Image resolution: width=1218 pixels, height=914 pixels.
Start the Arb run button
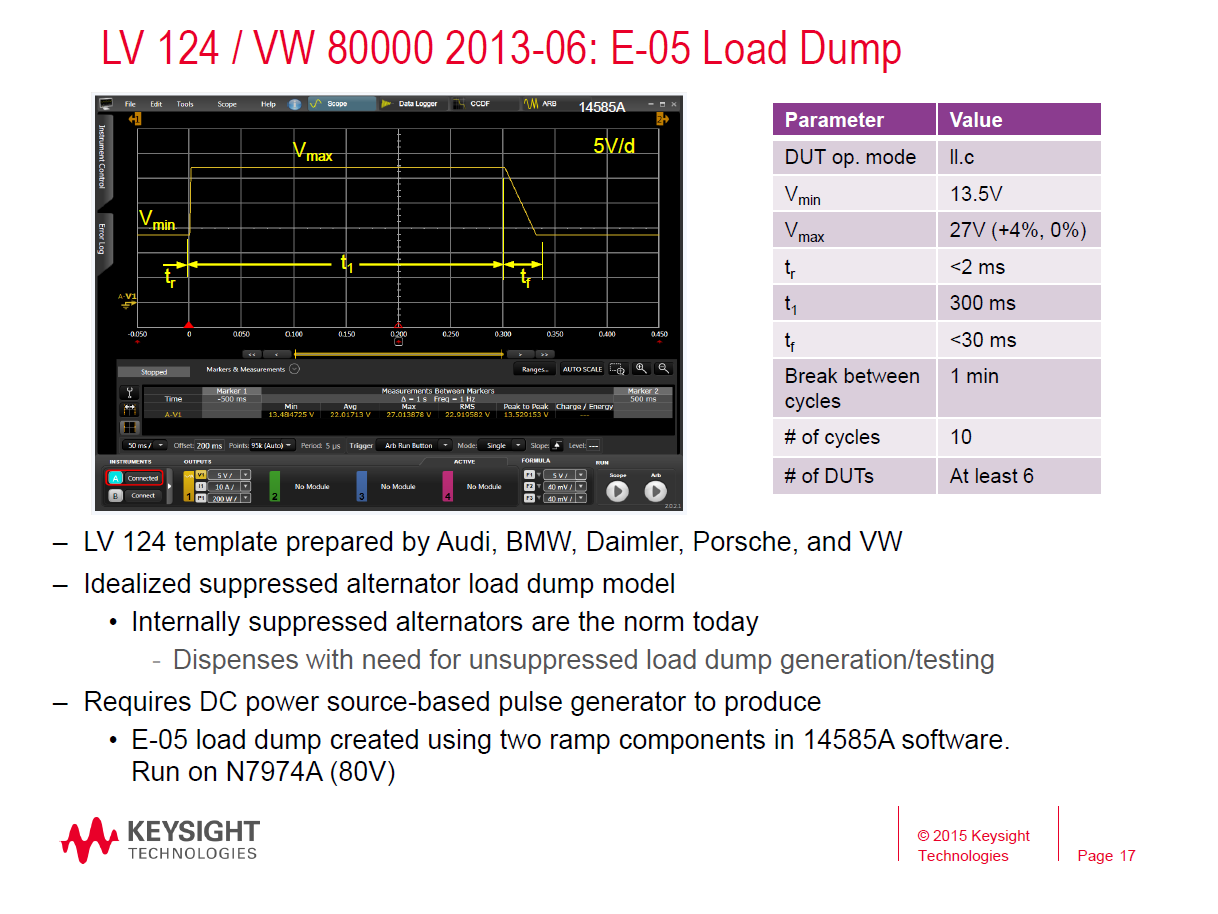[x=655, y=491]
